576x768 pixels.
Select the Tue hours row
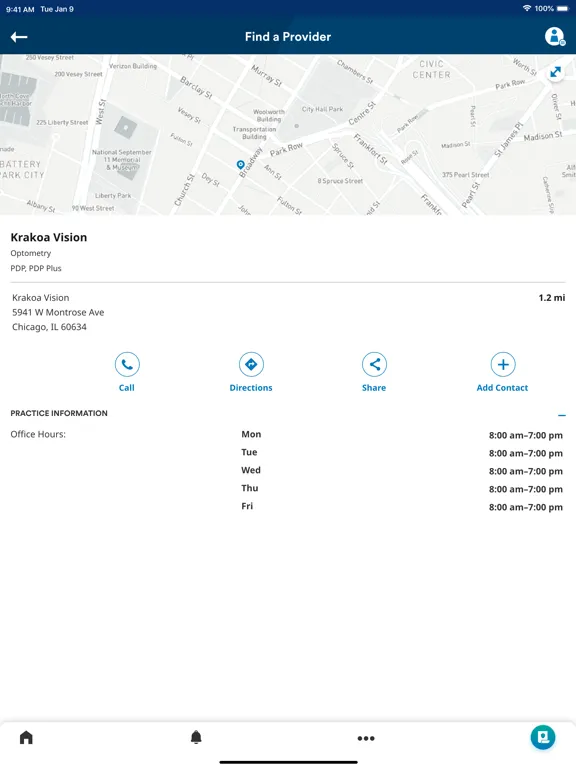402,453
